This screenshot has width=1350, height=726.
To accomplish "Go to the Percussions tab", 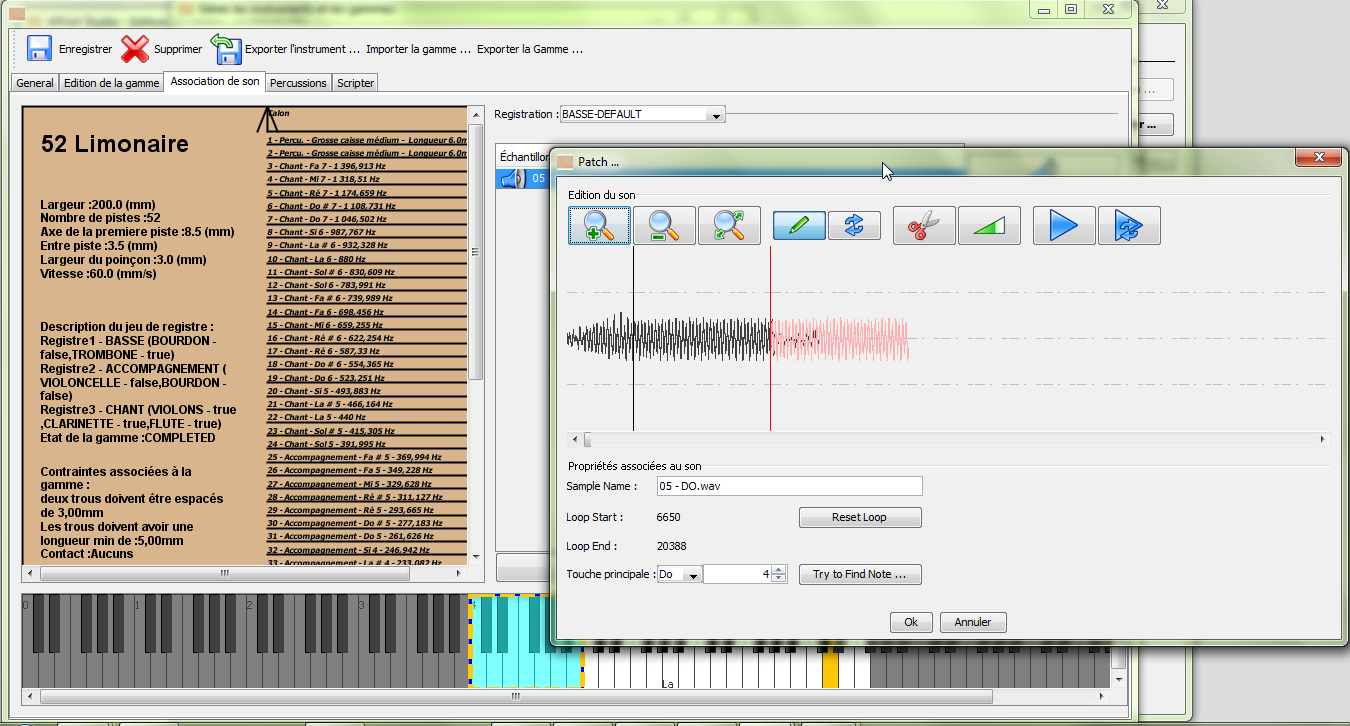I will (x=298, y=83).
